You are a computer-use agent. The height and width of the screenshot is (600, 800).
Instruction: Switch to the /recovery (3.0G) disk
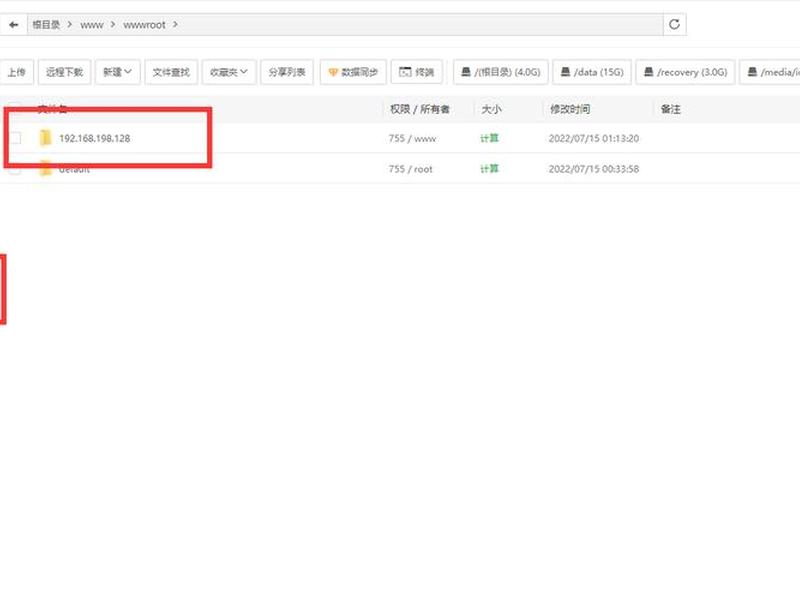pyautogui.click(x=685, y=72)
